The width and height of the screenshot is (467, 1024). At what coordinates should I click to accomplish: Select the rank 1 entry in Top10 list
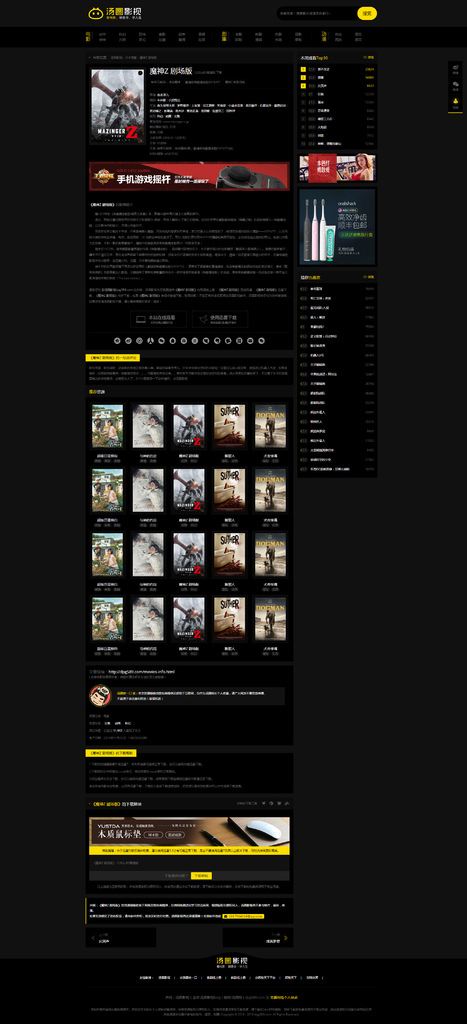coord(337,69)
